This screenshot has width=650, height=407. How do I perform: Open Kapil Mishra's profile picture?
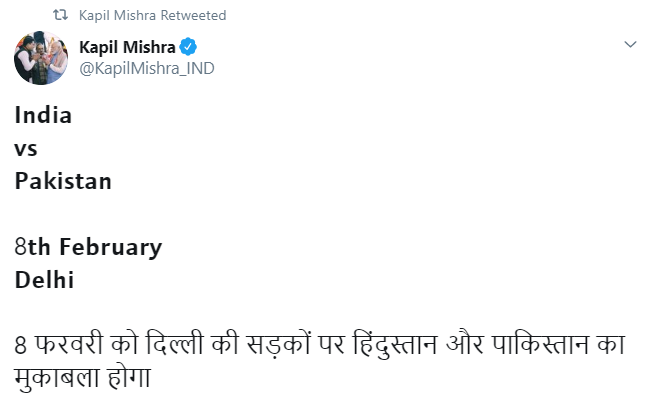click(x=40, y=58)
